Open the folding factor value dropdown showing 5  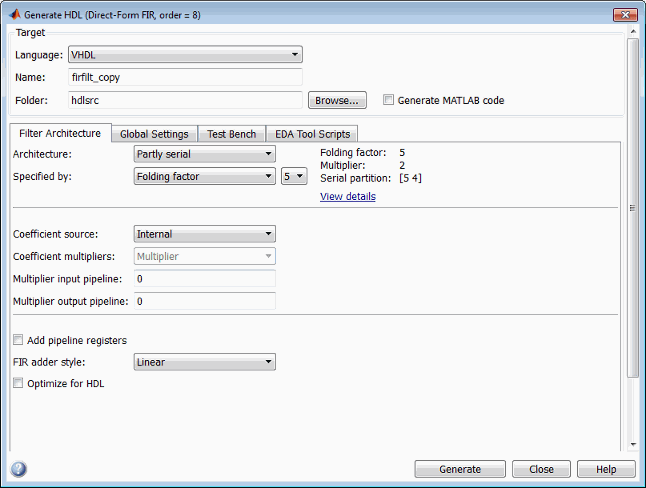coord(294,176)
